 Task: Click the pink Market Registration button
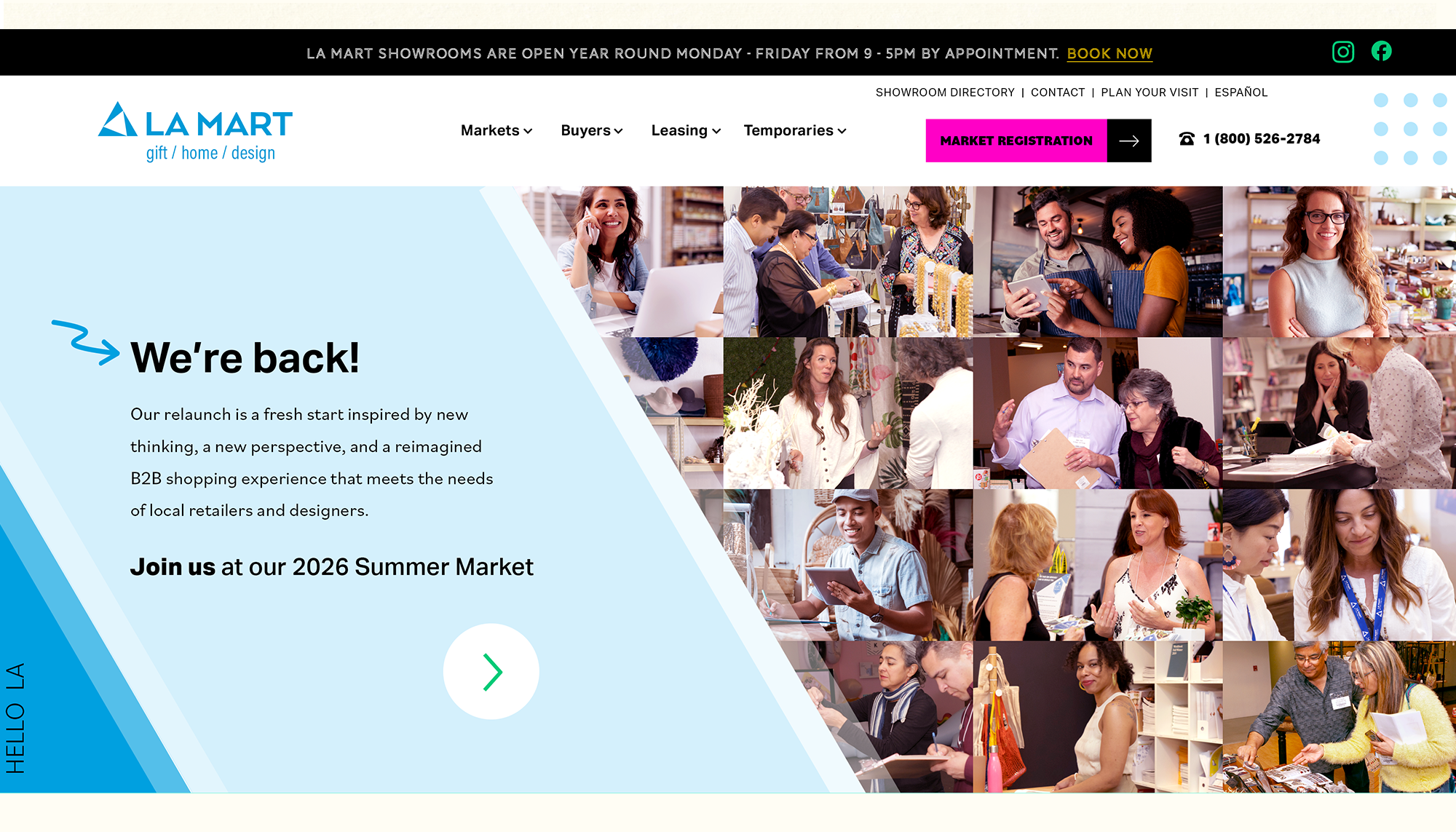(1016, 140)
